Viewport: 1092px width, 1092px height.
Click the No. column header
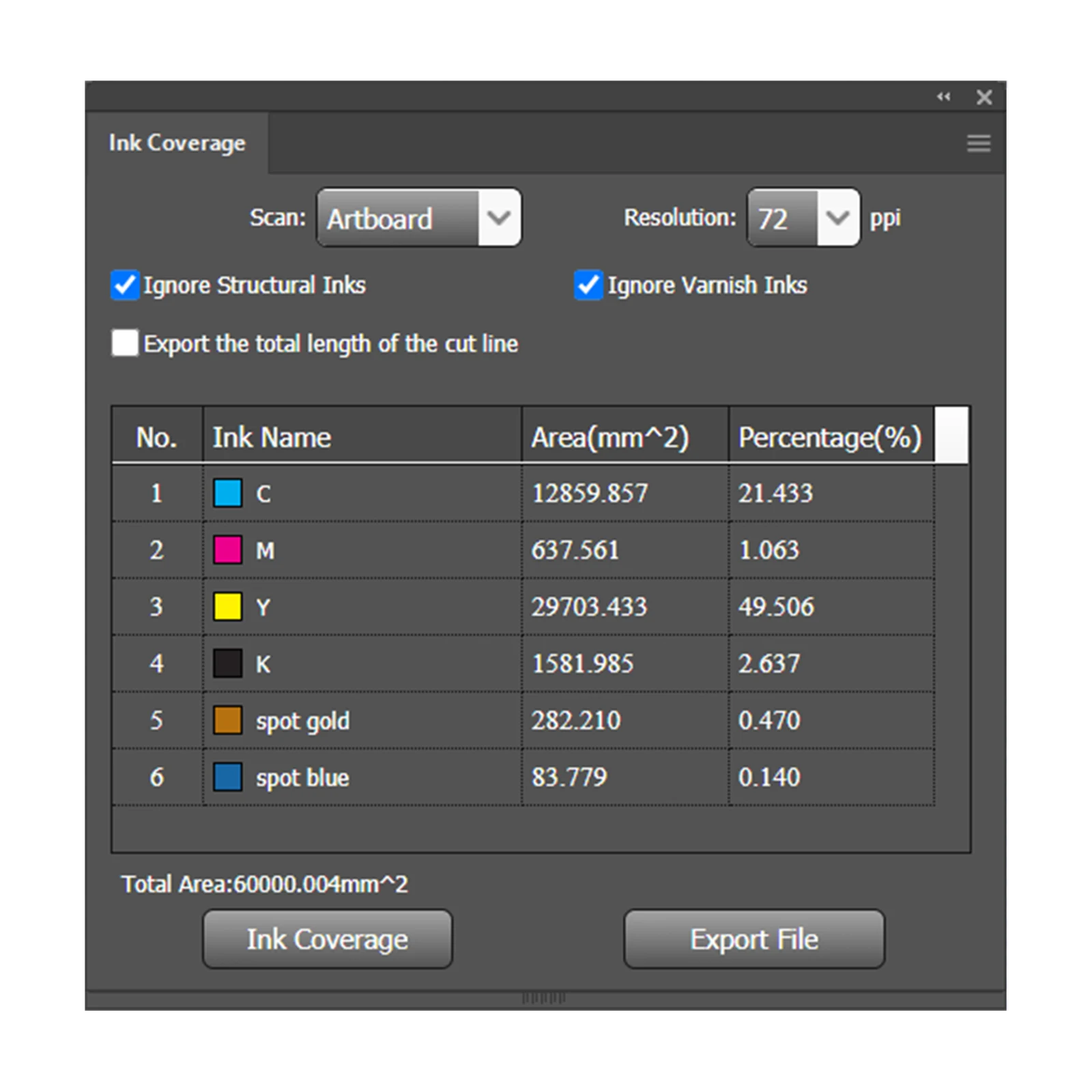point(157,437)
